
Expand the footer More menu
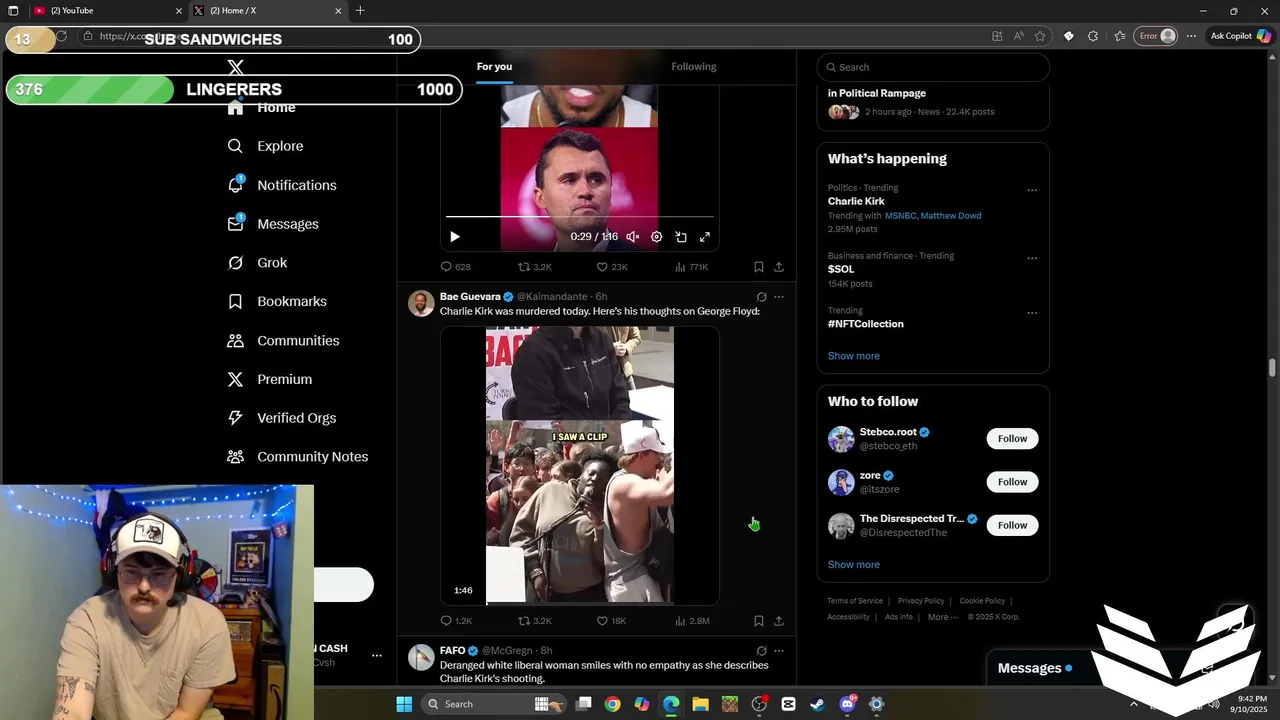point(943,617)
